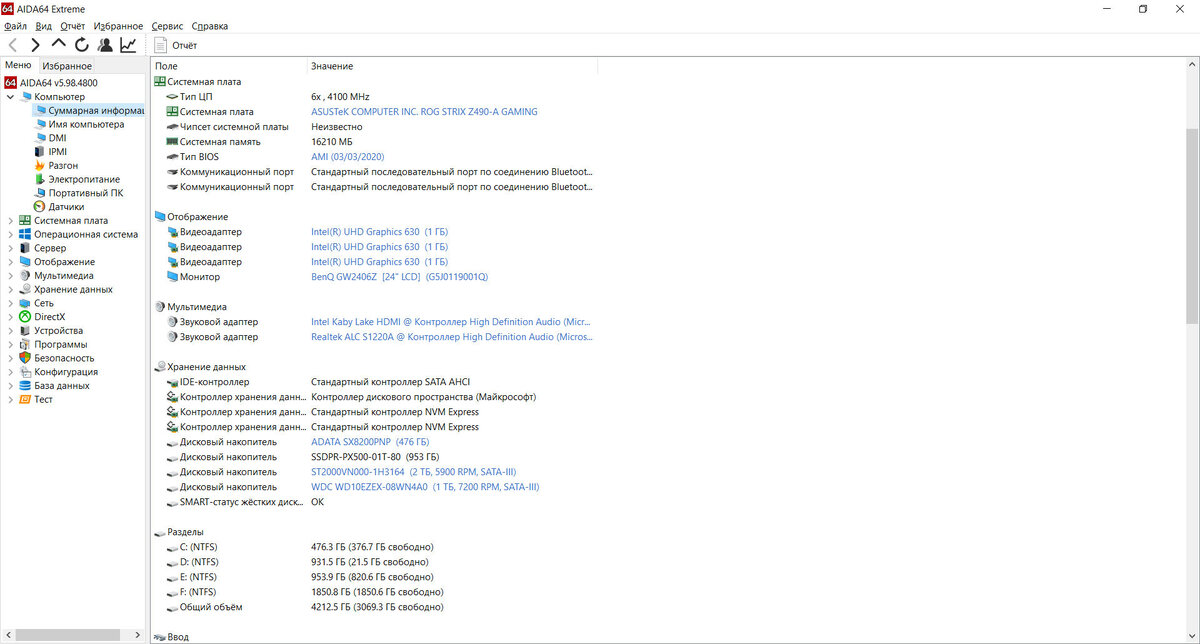
Task: Go forward with the right arrow button
Action: pyautogui.click(x=35, y=45)
